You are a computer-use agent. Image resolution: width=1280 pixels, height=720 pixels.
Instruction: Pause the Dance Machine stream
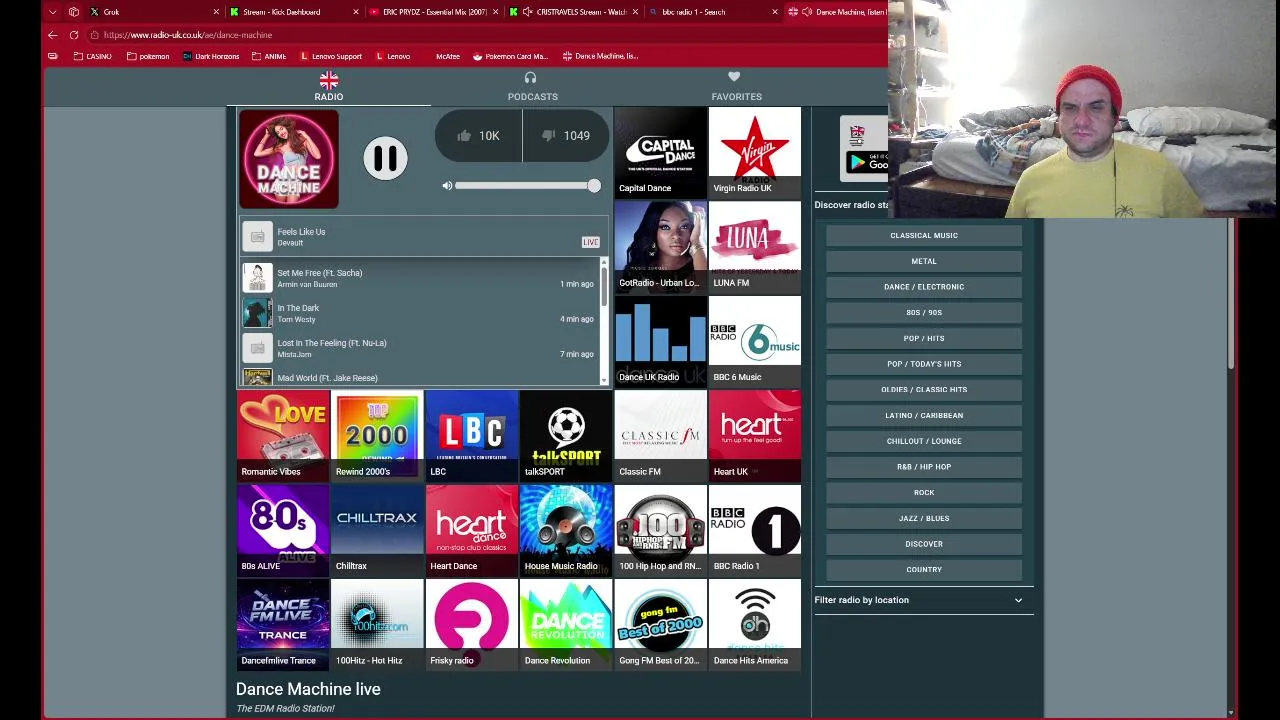[385, 158]
